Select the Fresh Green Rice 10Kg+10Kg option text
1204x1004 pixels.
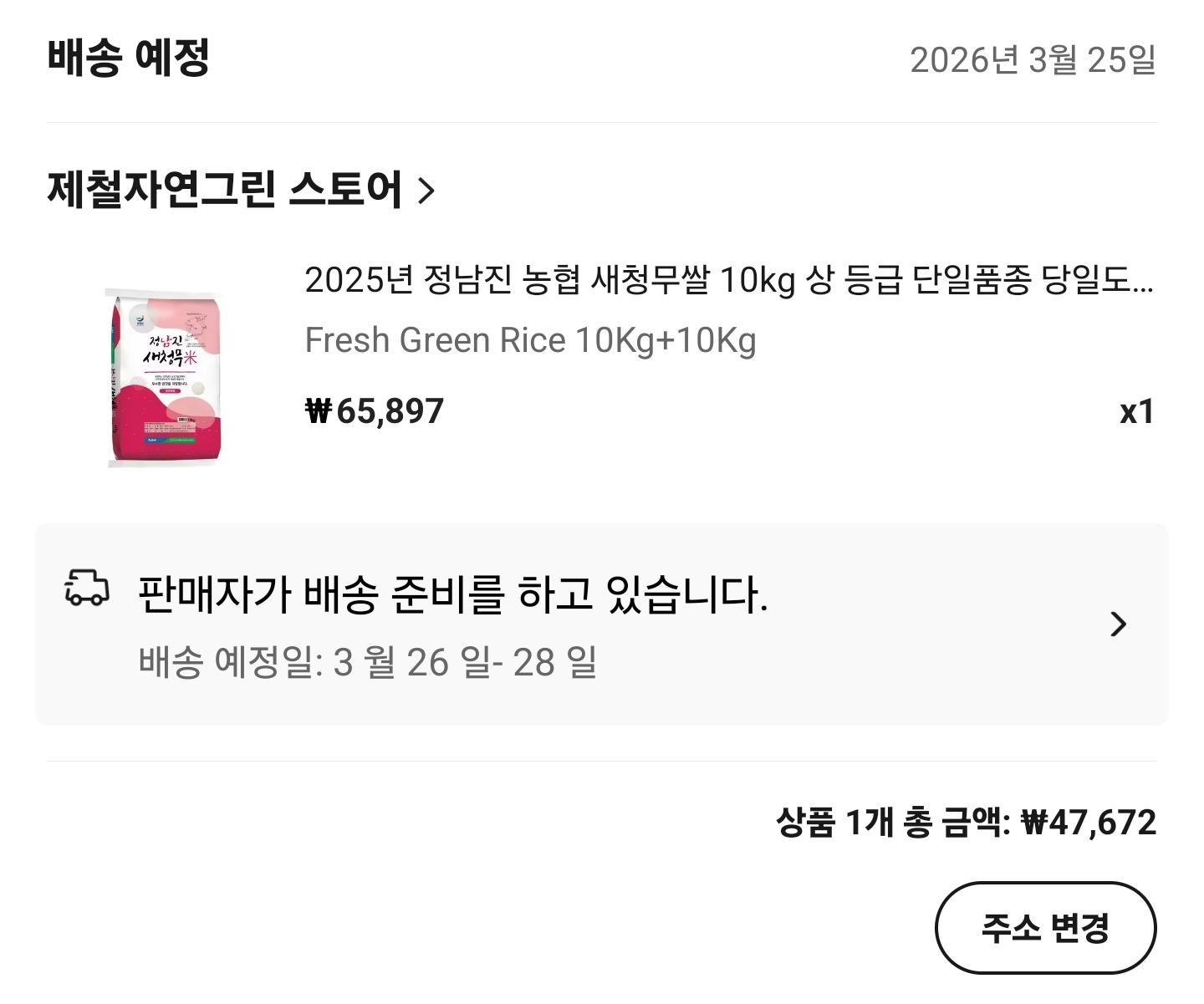coord(530,340)
